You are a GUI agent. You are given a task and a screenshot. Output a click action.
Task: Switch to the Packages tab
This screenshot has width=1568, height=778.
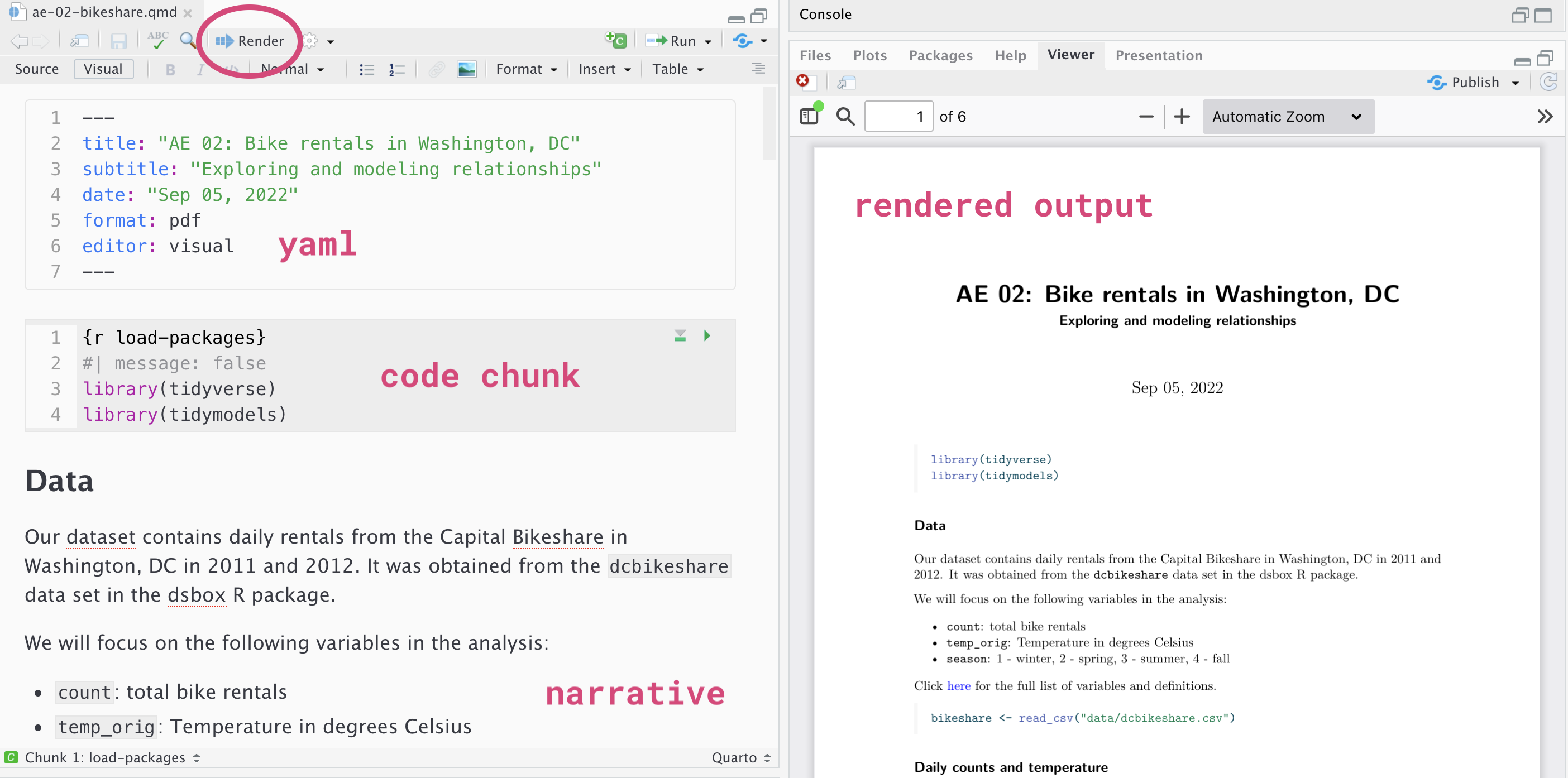pyautogui.click(x=940, y=55)
